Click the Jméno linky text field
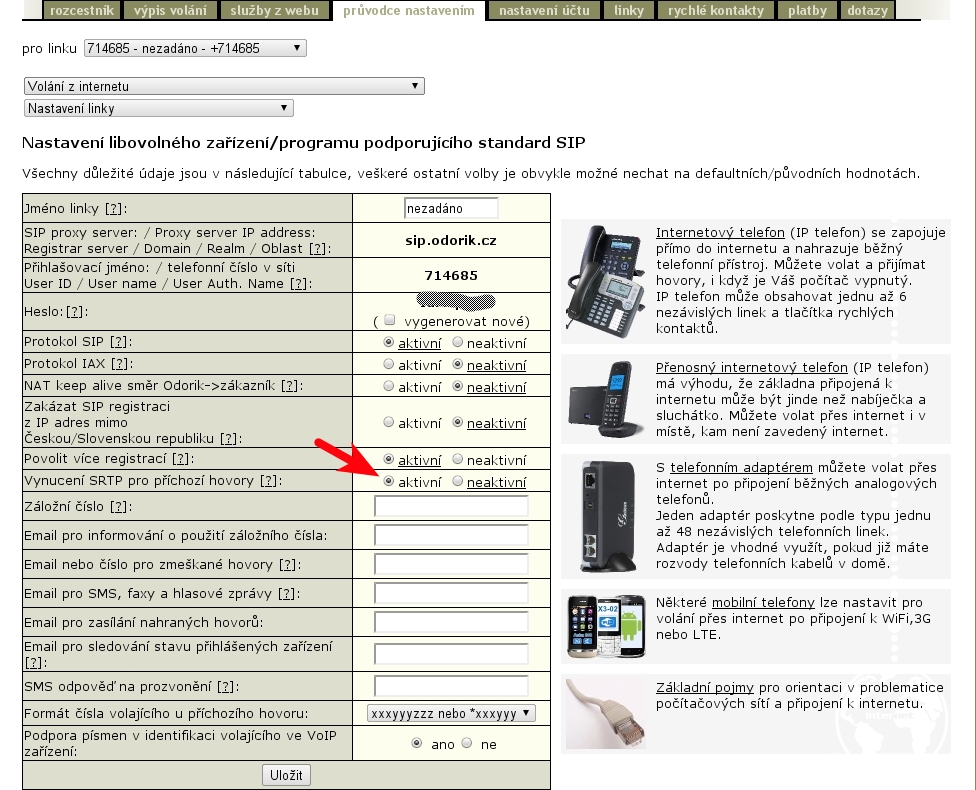The image size is (976, 790). point(451,209)
